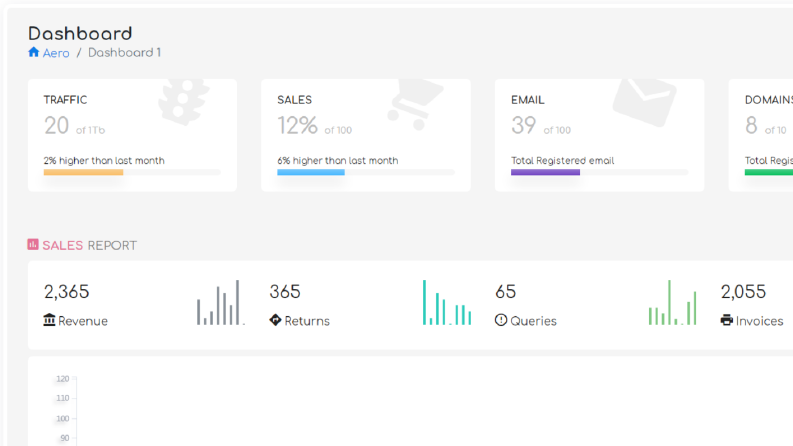Screen dimensions: 793x446
Task: Click the green Queries sparkline chart
Action: tap(673, 302)
